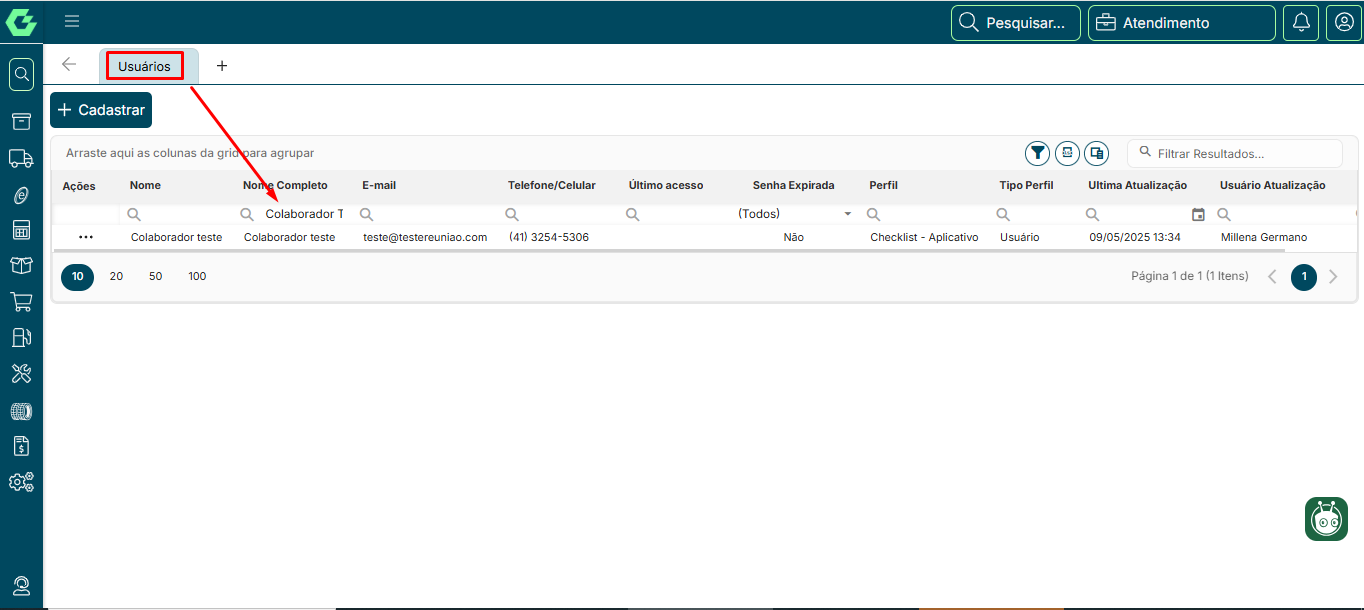
Task: Sort by Tipo Perfil column header
Action: (x=1026, y=186)
